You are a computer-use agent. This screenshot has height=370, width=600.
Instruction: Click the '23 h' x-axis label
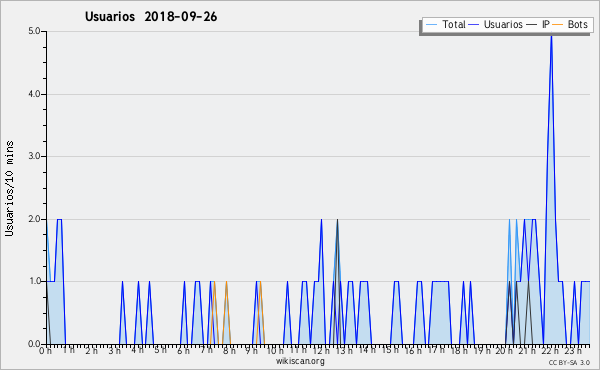point(573,351)
